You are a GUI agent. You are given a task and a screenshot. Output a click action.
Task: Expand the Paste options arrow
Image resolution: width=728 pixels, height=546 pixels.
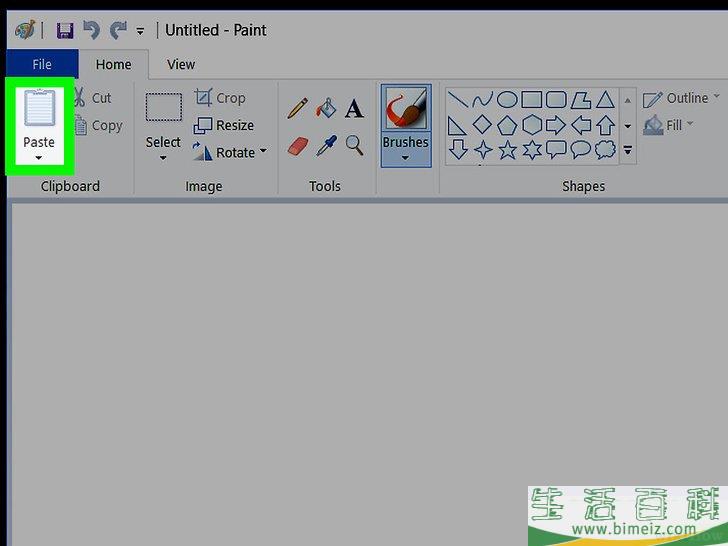pyautogui.click(x=39, y=158)
